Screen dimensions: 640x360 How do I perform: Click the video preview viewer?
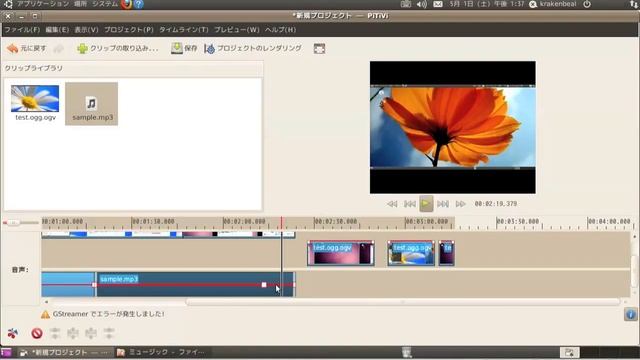[453, 127]
